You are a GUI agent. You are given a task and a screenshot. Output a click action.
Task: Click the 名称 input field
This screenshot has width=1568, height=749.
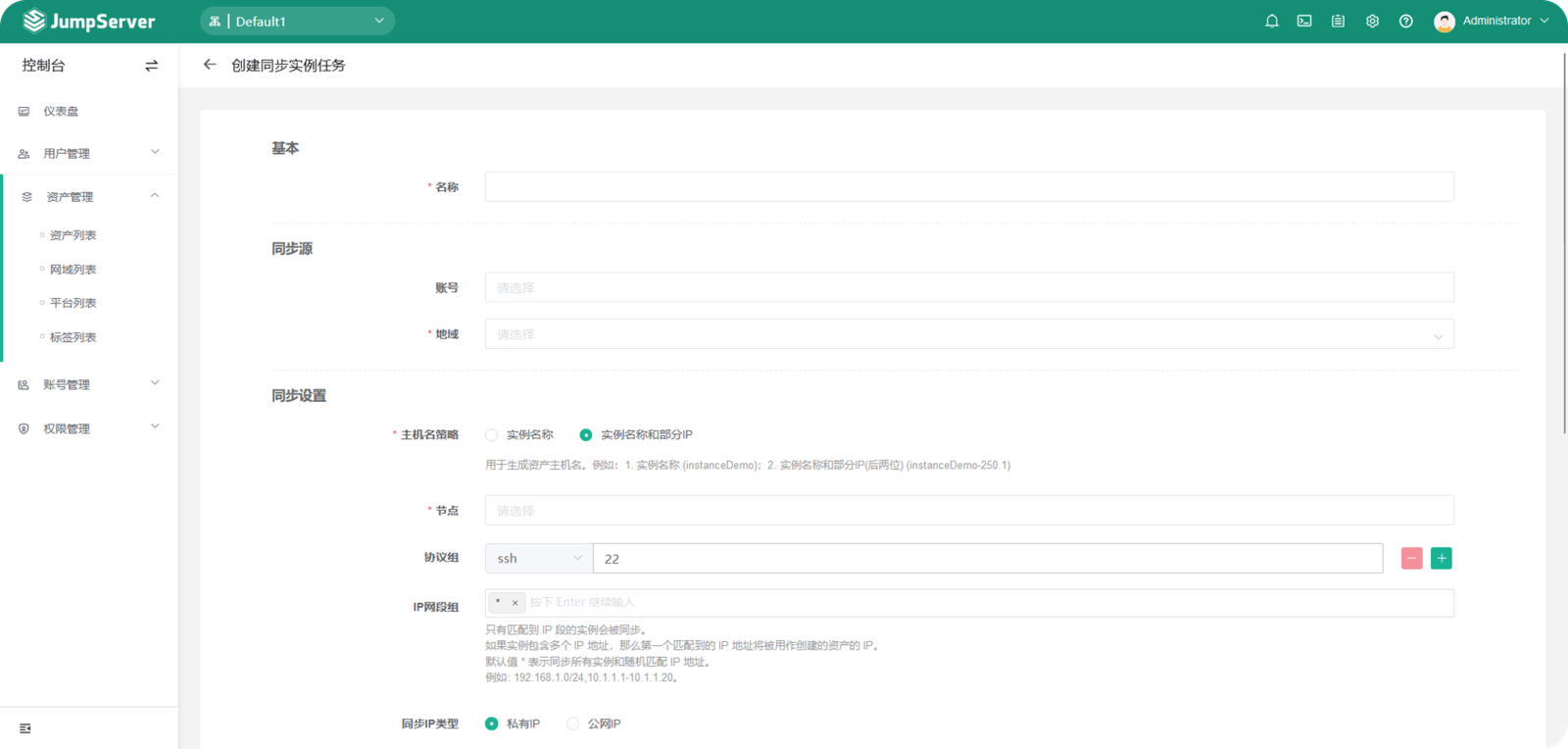(969, 186)
